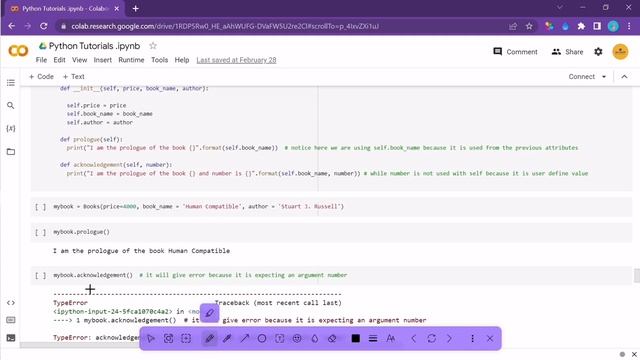Viewport: 640px width, 360px height.
Task: Open the File menu
Action: point(41,60)
